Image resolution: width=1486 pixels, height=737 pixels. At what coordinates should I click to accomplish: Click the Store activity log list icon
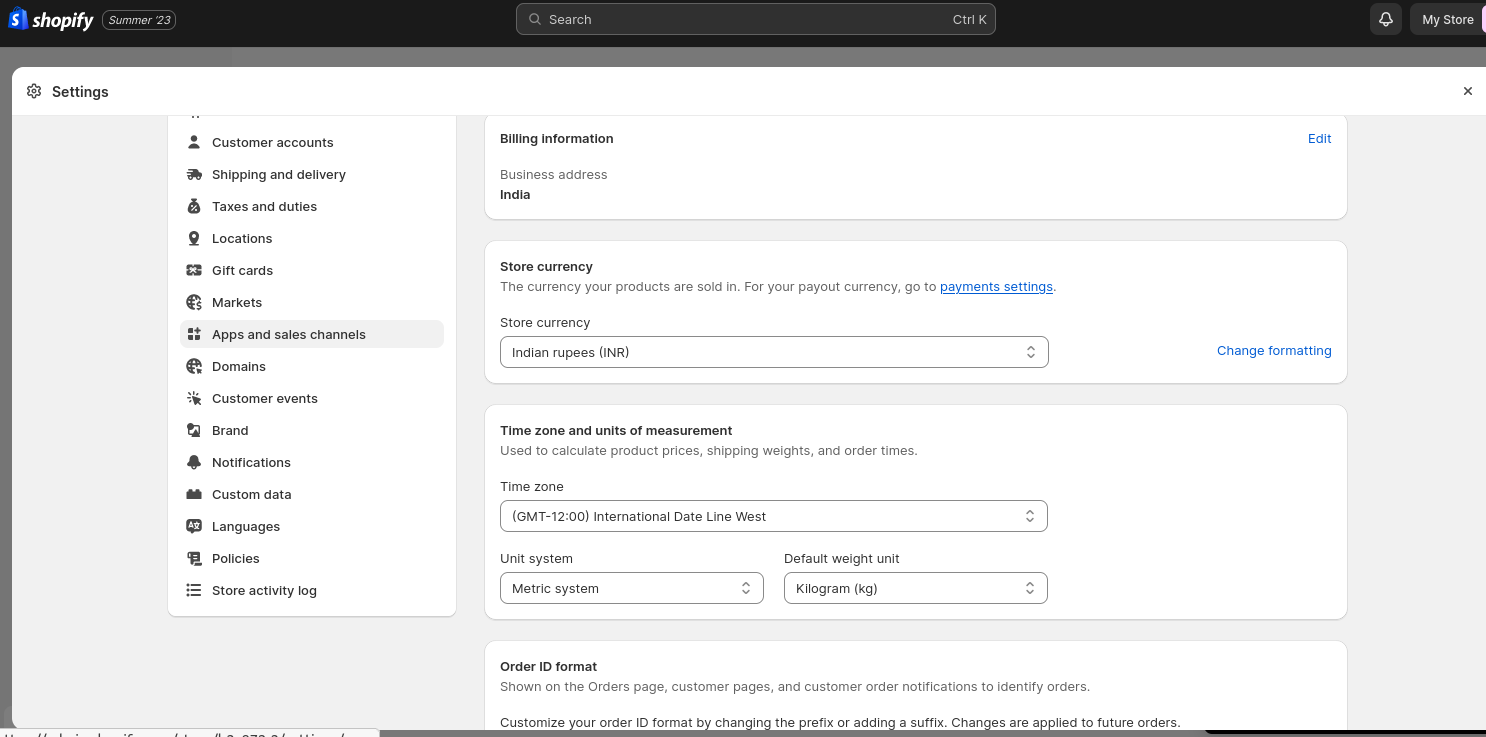[194, 590]
